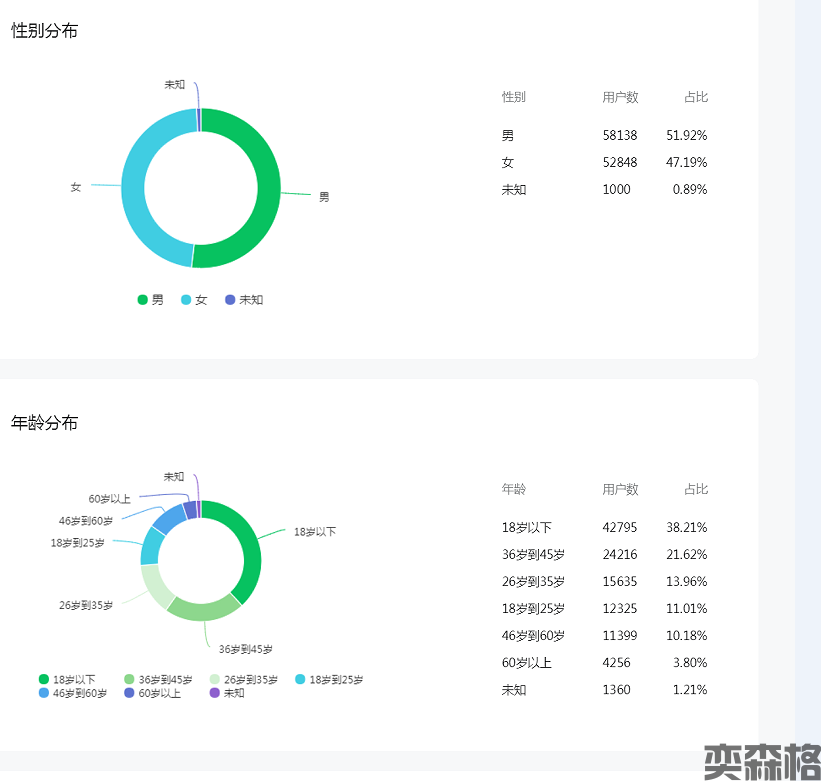This screenshot has height=781, width=821.
Task: Click the 弈森格 logo at bottom right
Action: point(761,761)
